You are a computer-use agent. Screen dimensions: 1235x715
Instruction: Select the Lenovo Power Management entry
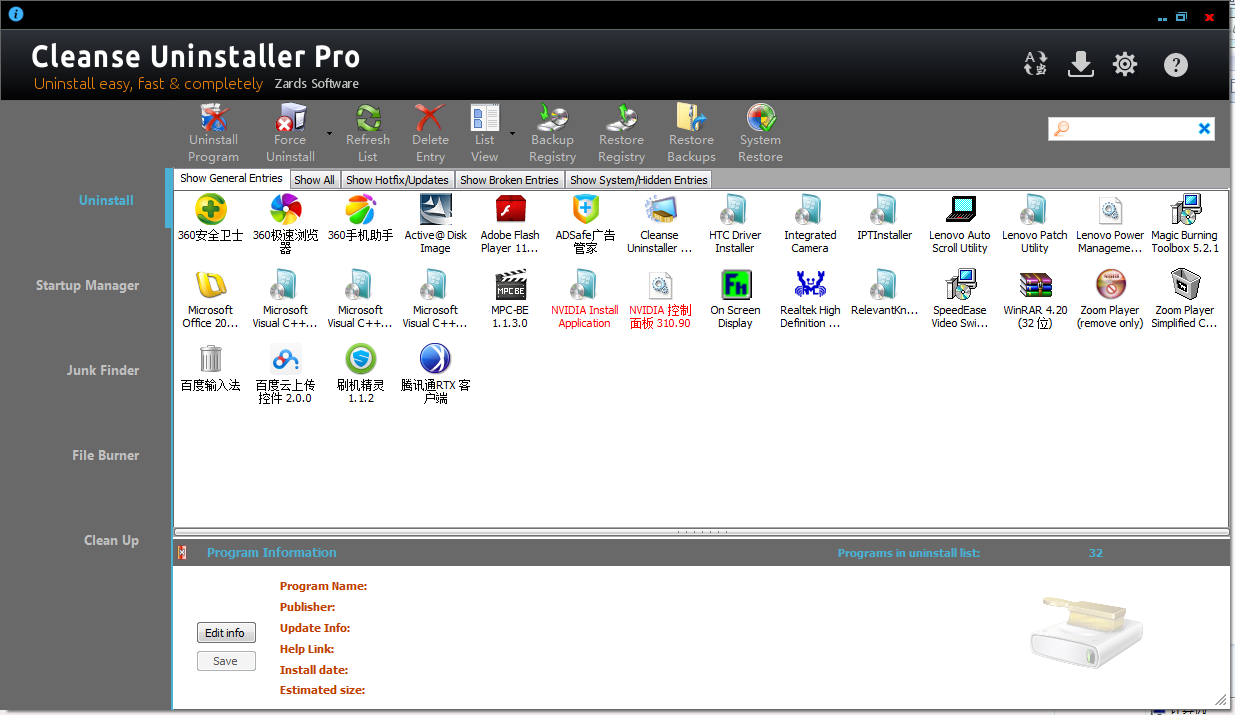(1110, 224)
